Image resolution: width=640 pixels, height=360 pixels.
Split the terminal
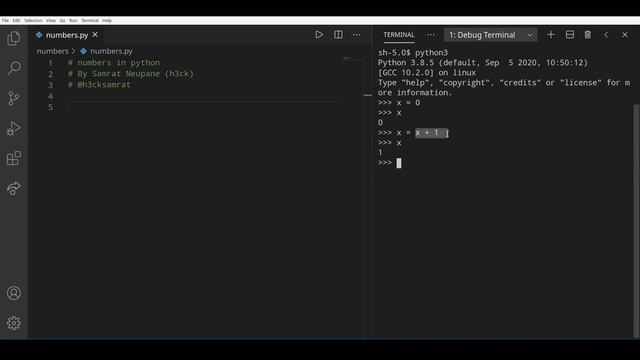coord(570,35)
